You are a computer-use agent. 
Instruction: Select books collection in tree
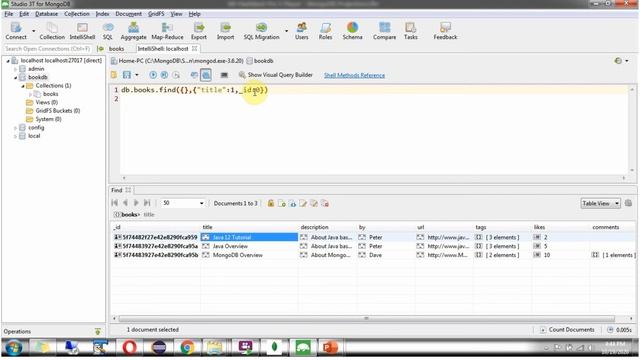point(51,94)
